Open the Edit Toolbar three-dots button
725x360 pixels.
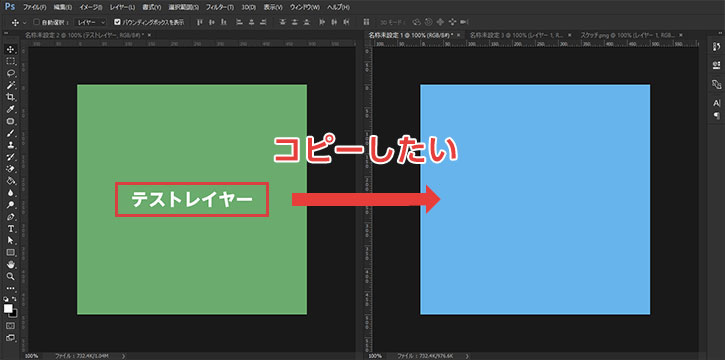[x=11, y=288]
